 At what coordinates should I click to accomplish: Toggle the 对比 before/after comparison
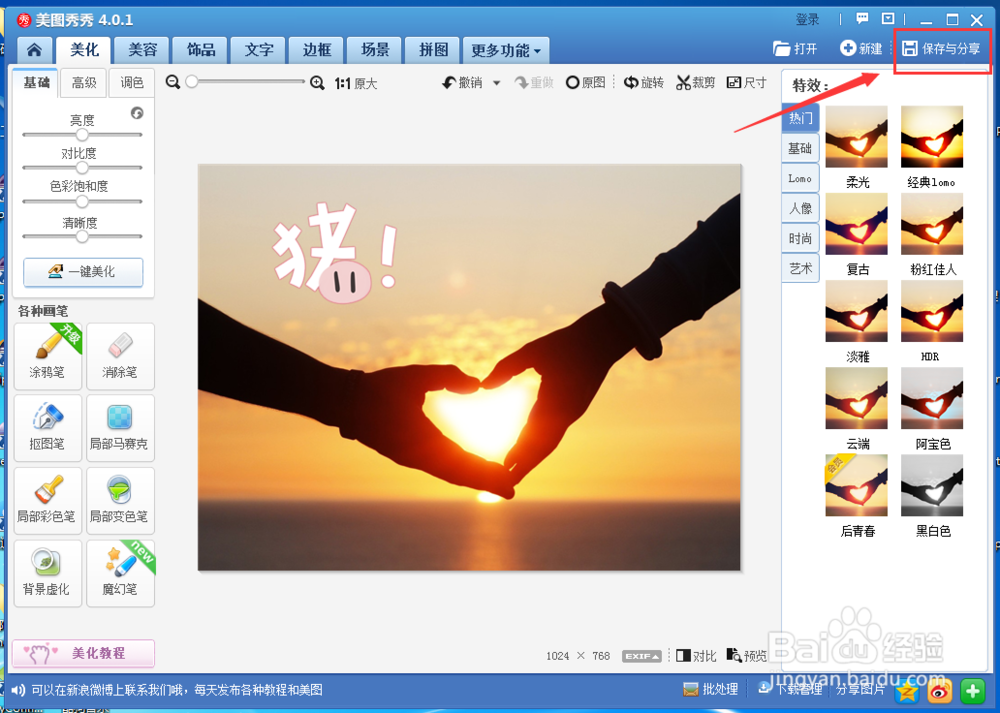click(696, 655)
